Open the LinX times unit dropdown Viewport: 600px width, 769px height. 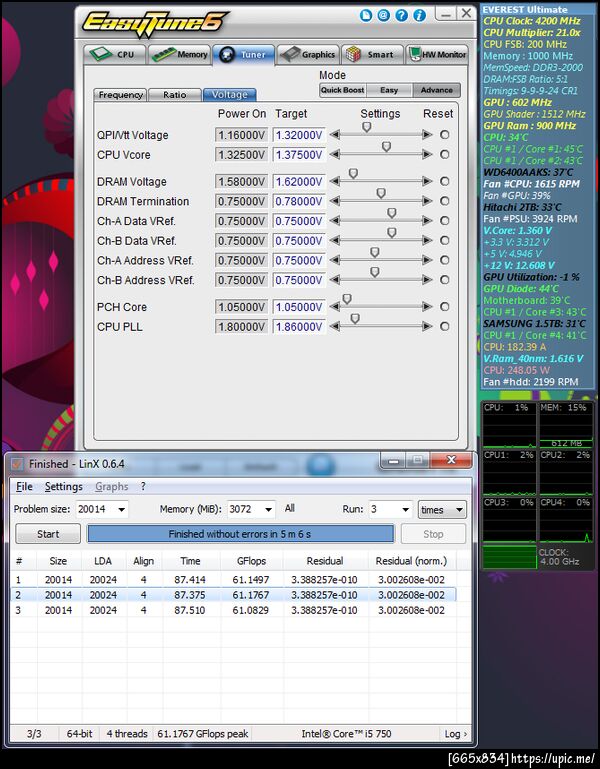pyautogui.click(x=442, y=510)
